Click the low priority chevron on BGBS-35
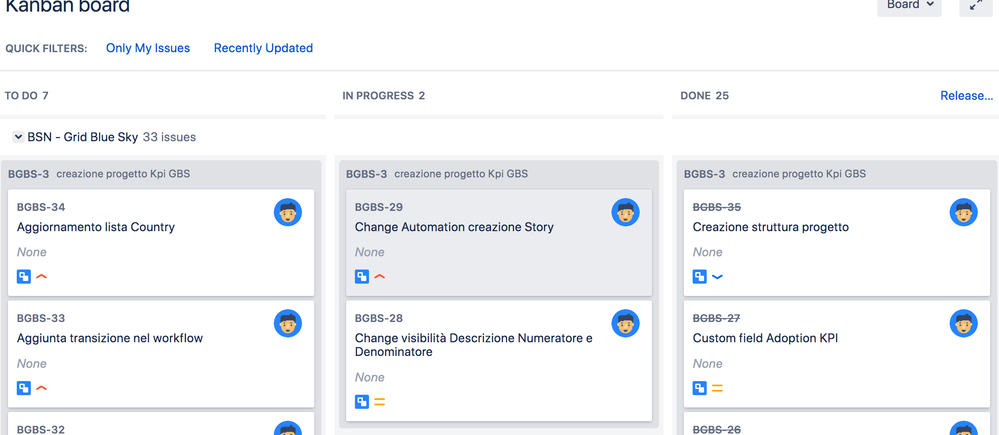 [717, 277]
